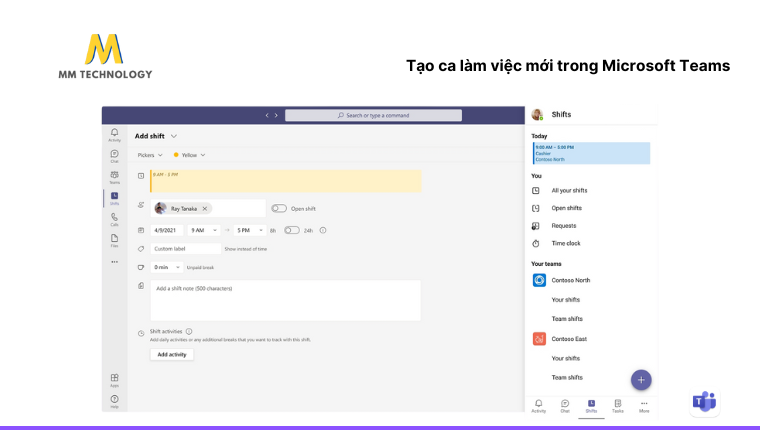
Task: Open the 0 min unpaid break dropdown
Action: pyautogui.click(x=167, y=267)
